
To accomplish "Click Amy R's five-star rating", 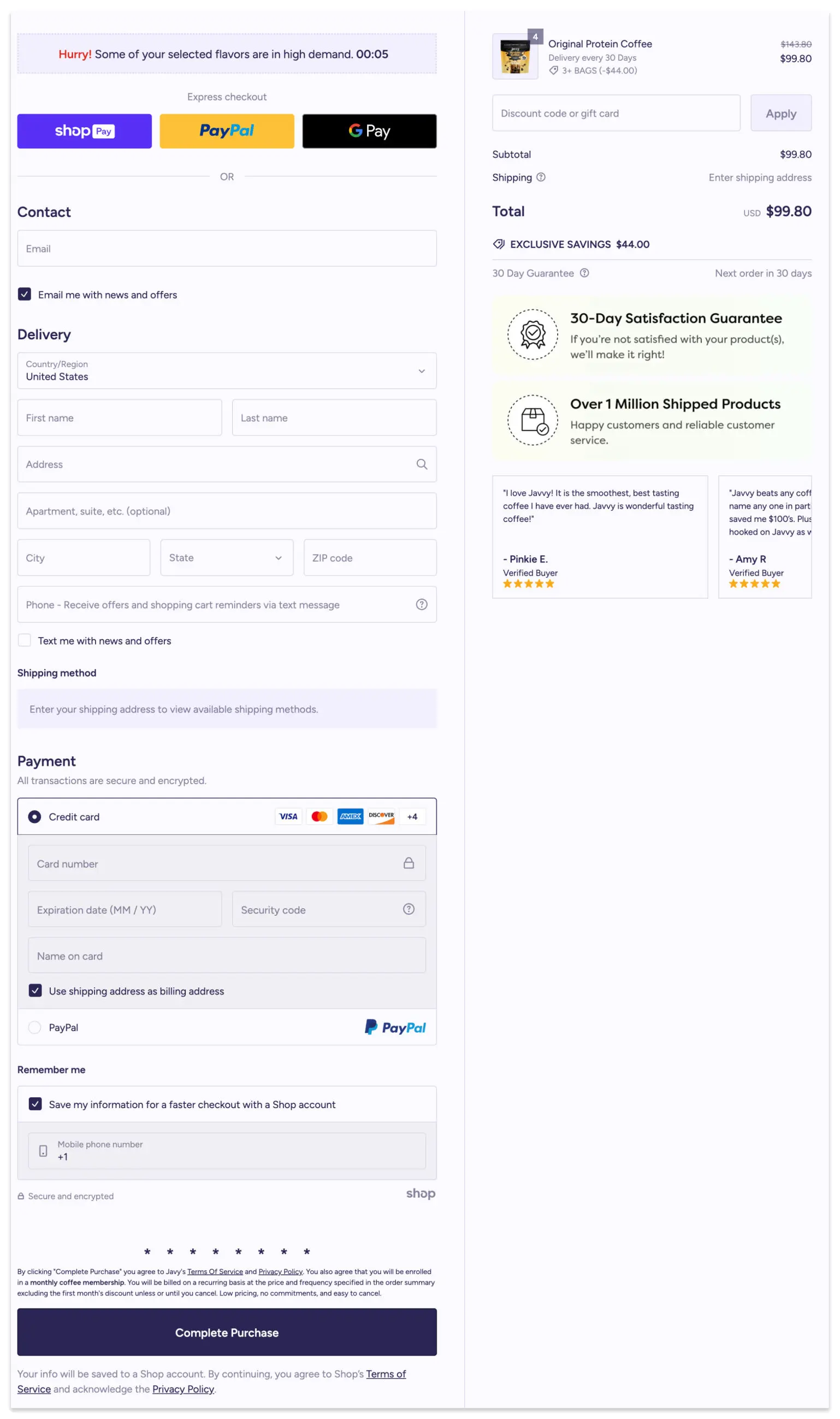I will [755, 584].
